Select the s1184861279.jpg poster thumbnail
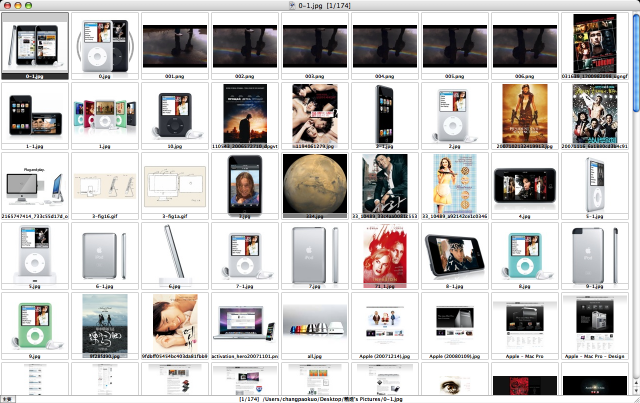Viewport: 640px width, 403px height. 315,116
